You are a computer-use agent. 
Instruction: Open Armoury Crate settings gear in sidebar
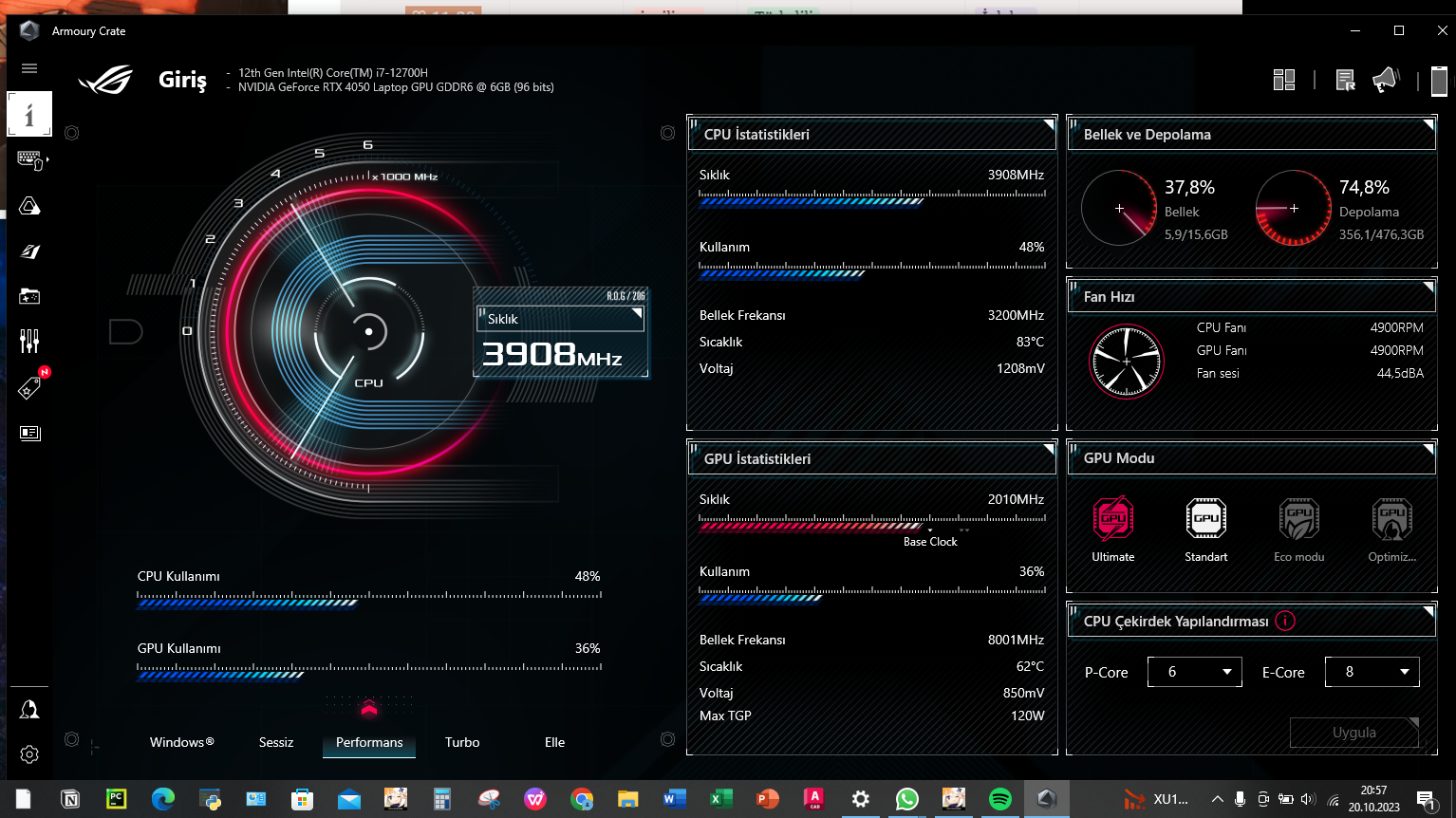[29, 754]
